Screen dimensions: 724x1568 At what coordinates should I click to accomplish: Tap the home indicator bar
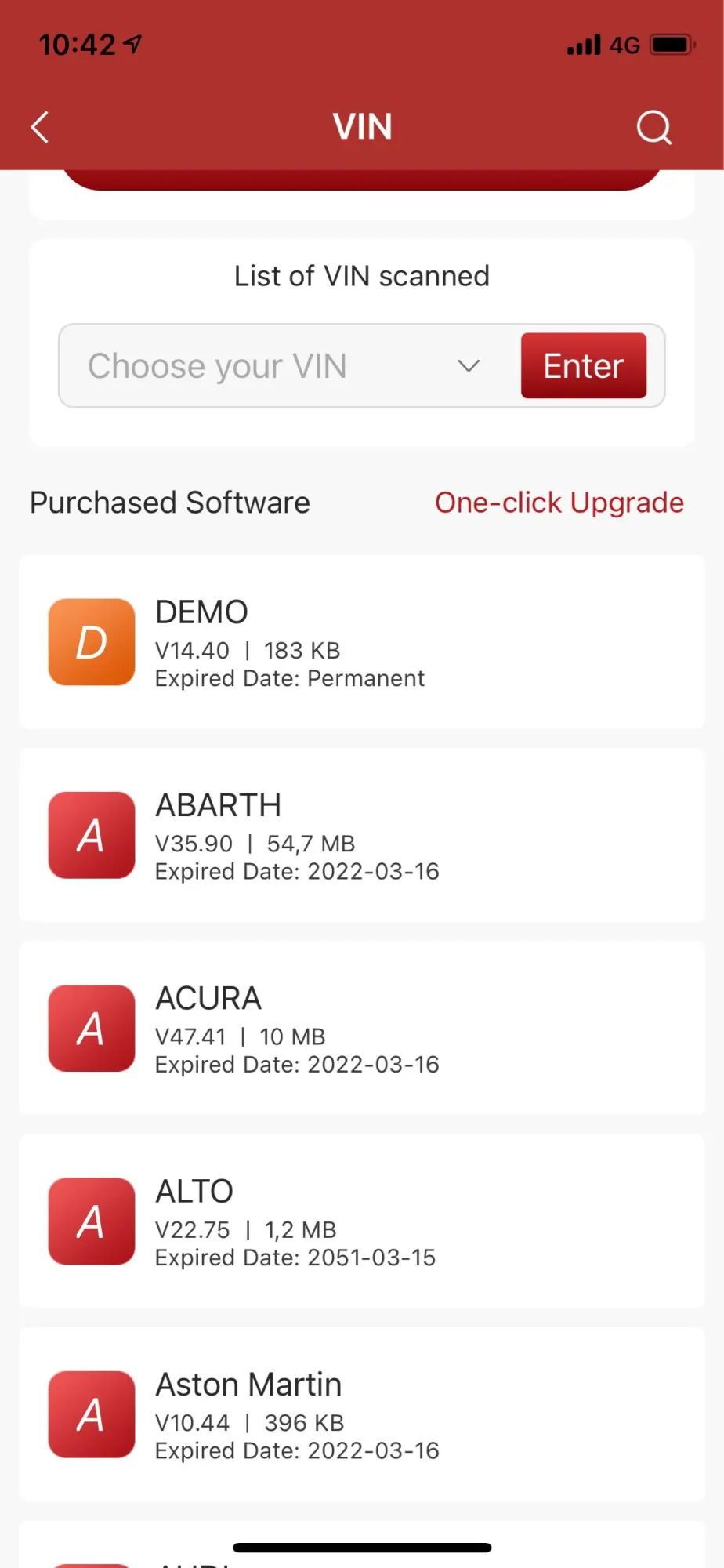click(362, 1548)
